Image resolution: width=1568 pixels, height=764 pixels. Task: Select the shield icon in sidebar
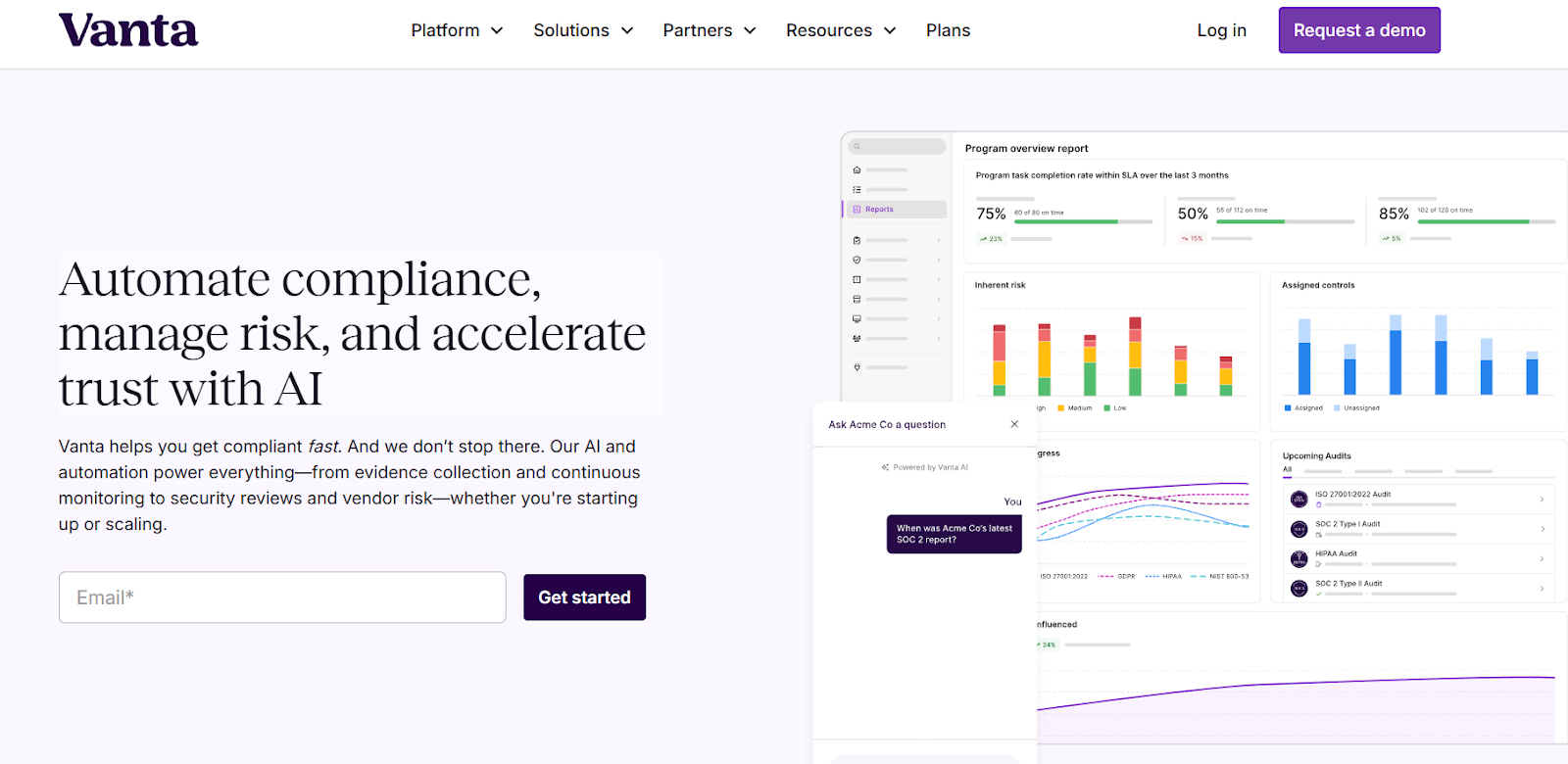point(857,260)
